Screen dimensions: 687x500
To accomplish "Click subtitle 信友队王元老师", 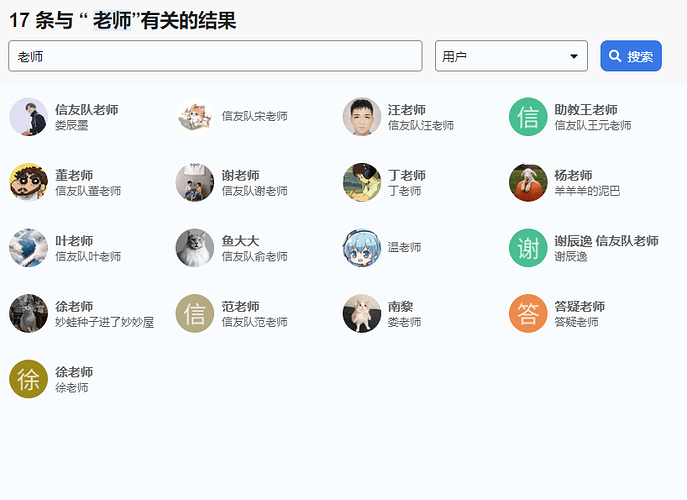I will 593,125.
